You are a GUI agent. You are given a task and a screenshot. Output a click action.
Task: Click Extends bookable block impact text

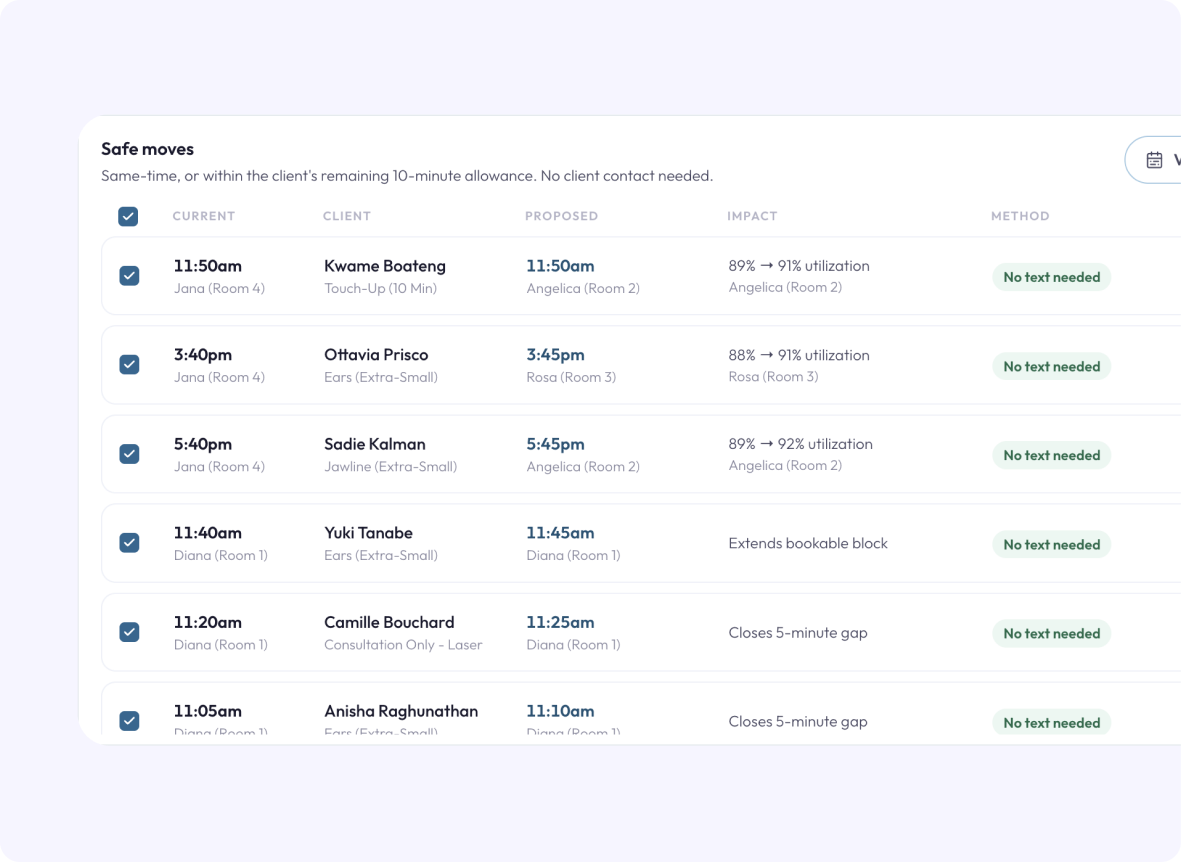(x=808, y=543)
